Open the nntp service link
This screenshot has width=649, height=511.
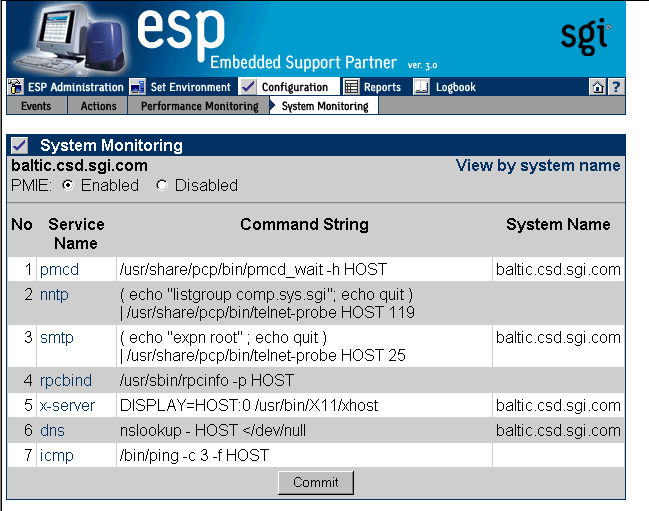click(54, 295)
